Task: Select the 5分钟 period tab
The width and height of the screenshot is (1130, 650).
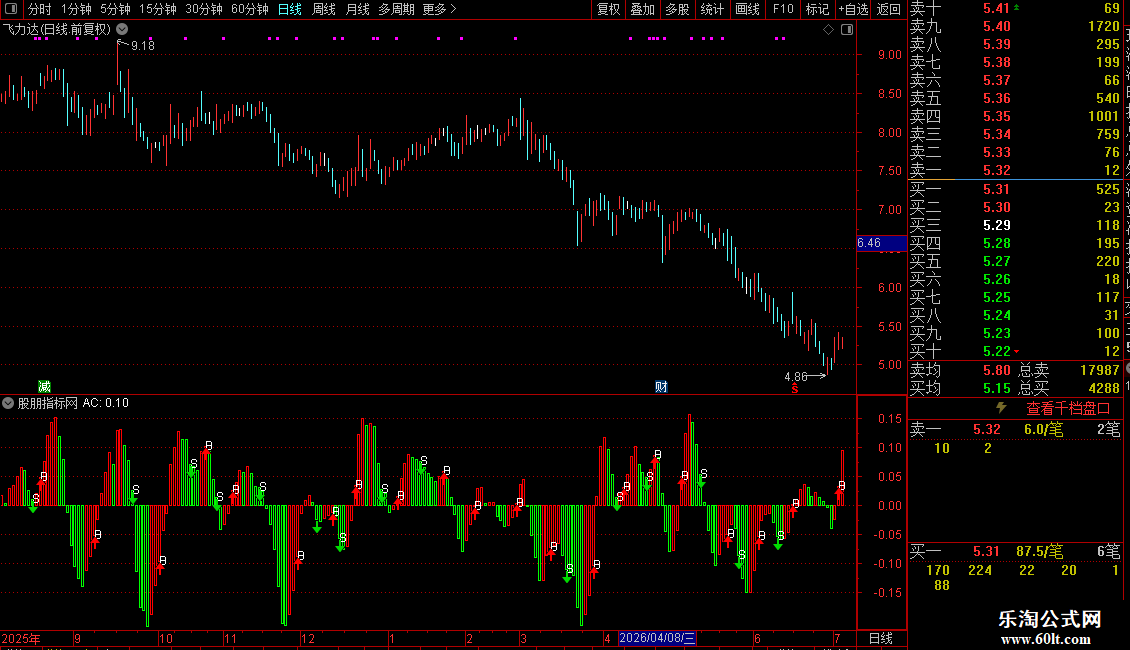Action: [115, 9]
